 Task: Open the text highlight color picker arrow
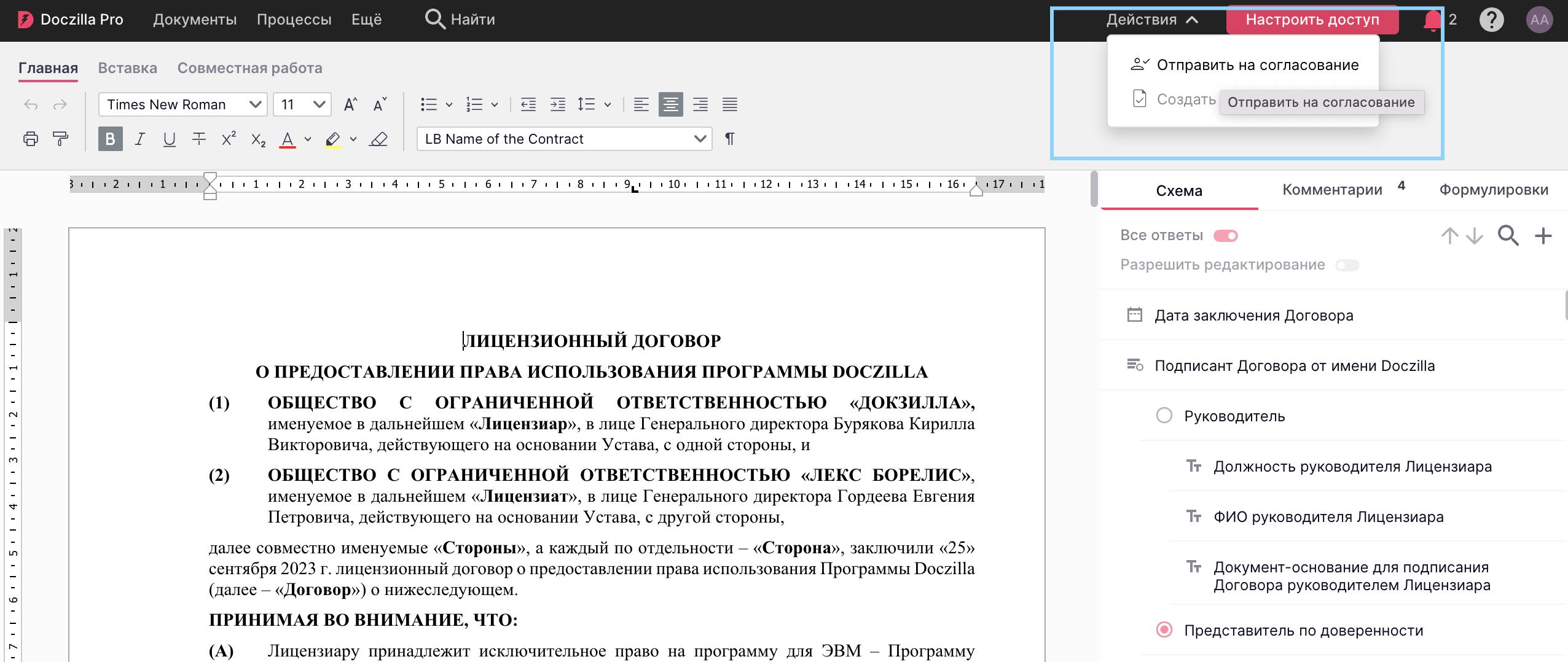point(353,139)
